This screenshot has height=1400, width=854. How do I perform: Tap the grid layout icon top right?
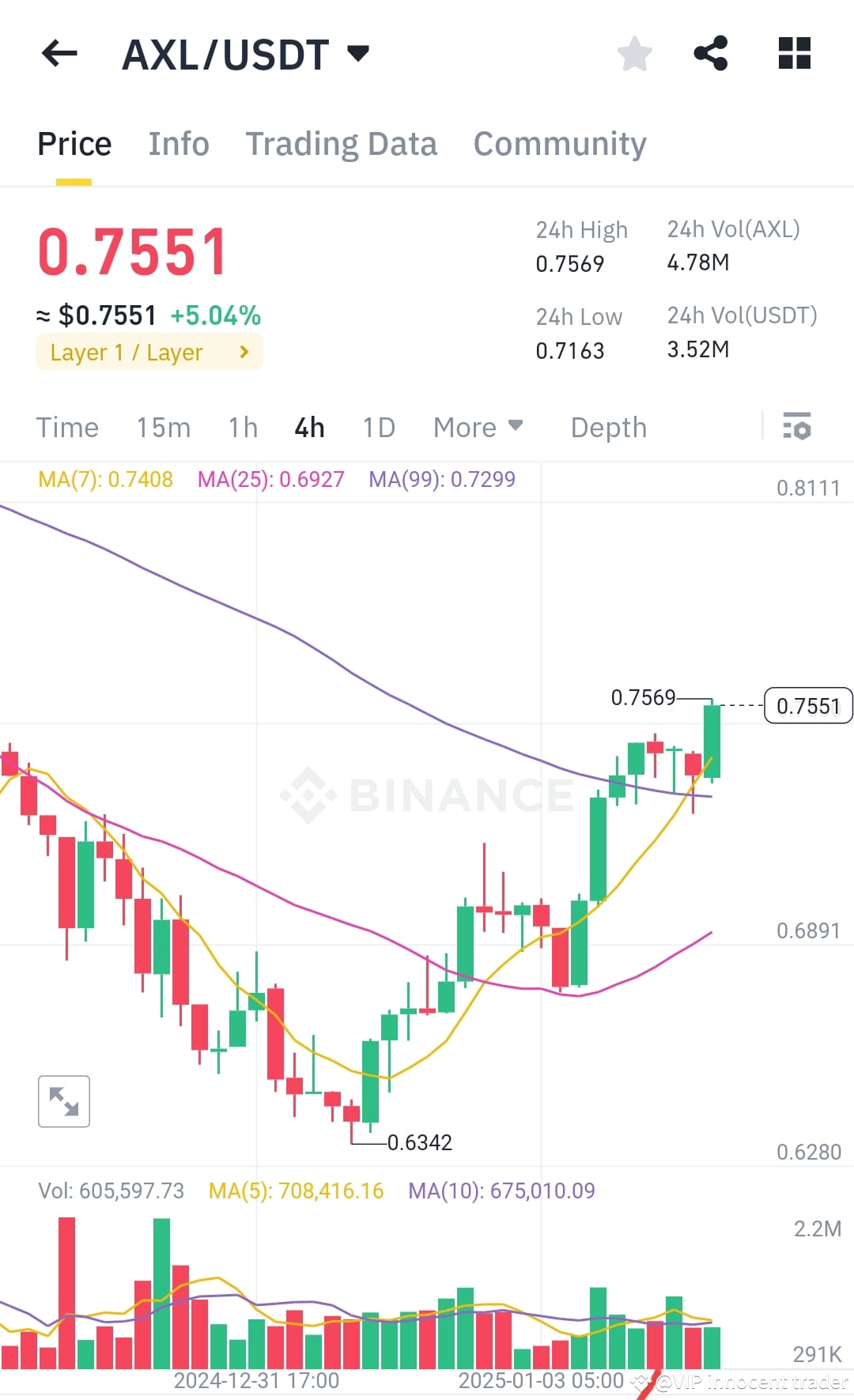[793, 53]
